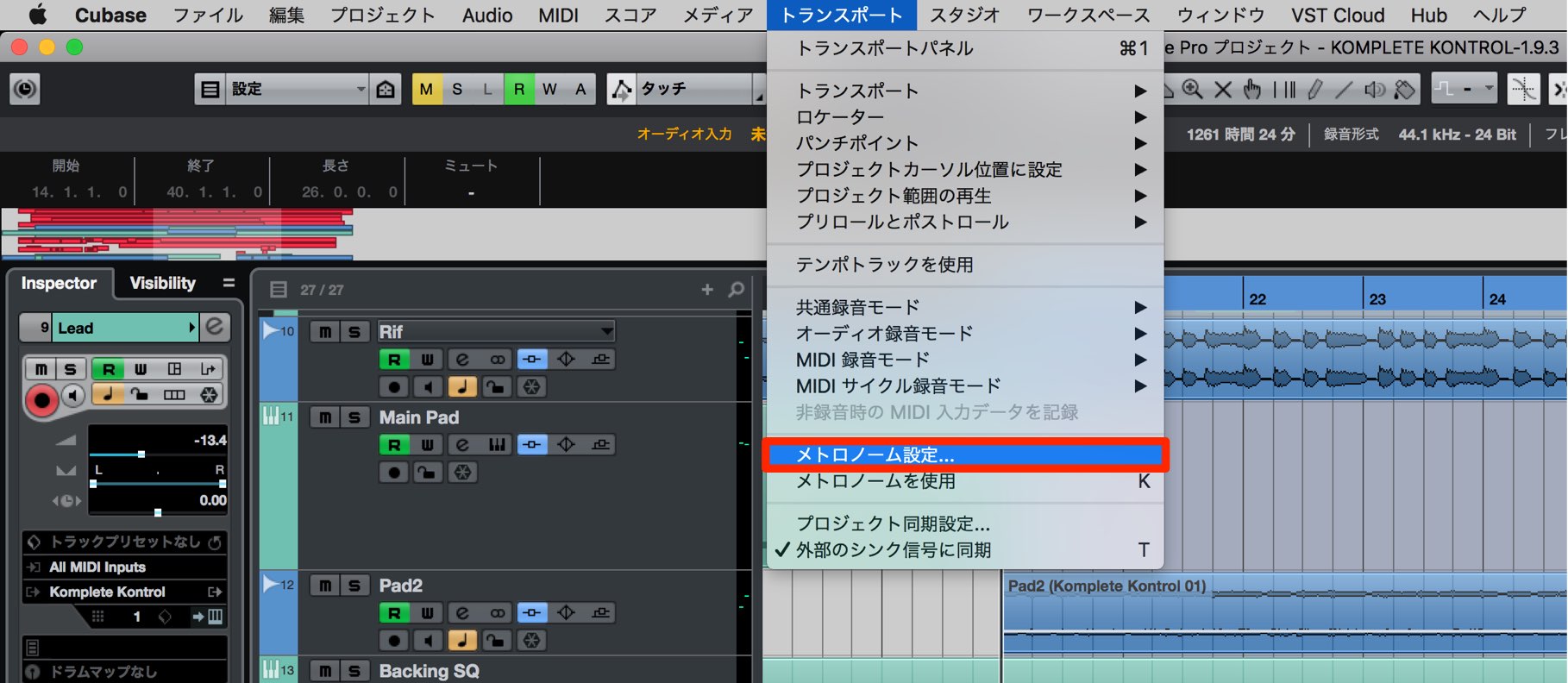The image size is (1568, 683).
Task: Expand the トランスポート submenu
Action: 966,91
